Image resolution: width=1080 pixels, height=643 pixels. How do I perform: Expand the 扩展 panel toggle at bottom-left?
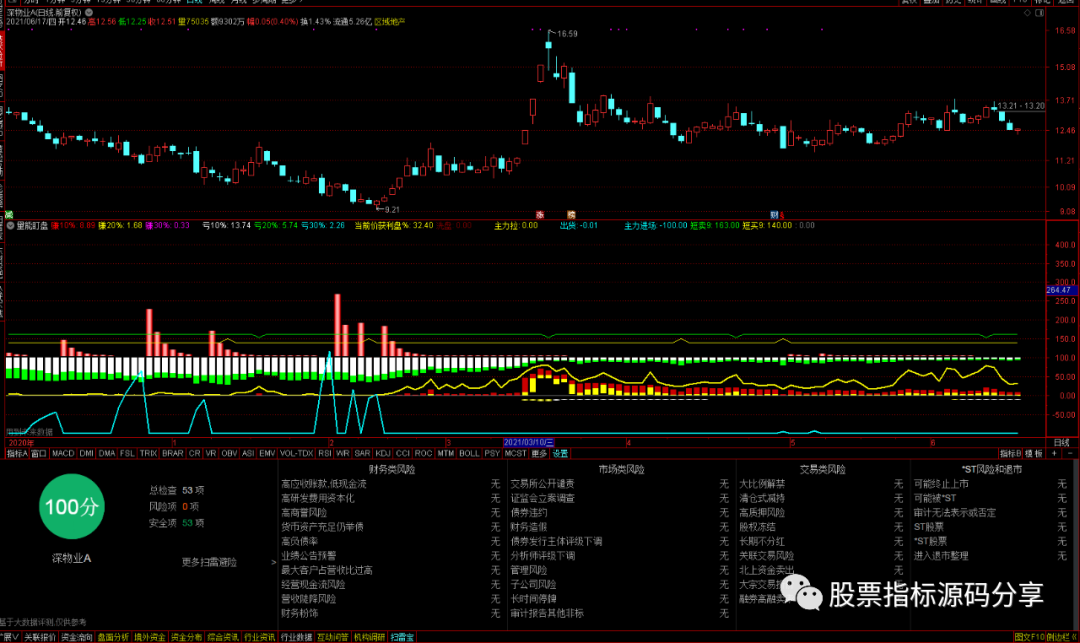10,637
